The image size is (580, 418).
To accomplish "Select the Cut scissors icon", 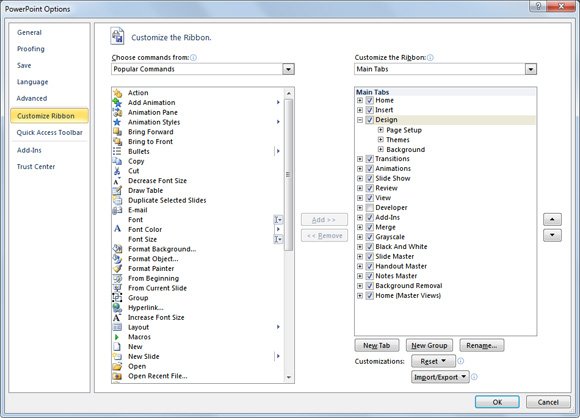I will coord(117,171).
